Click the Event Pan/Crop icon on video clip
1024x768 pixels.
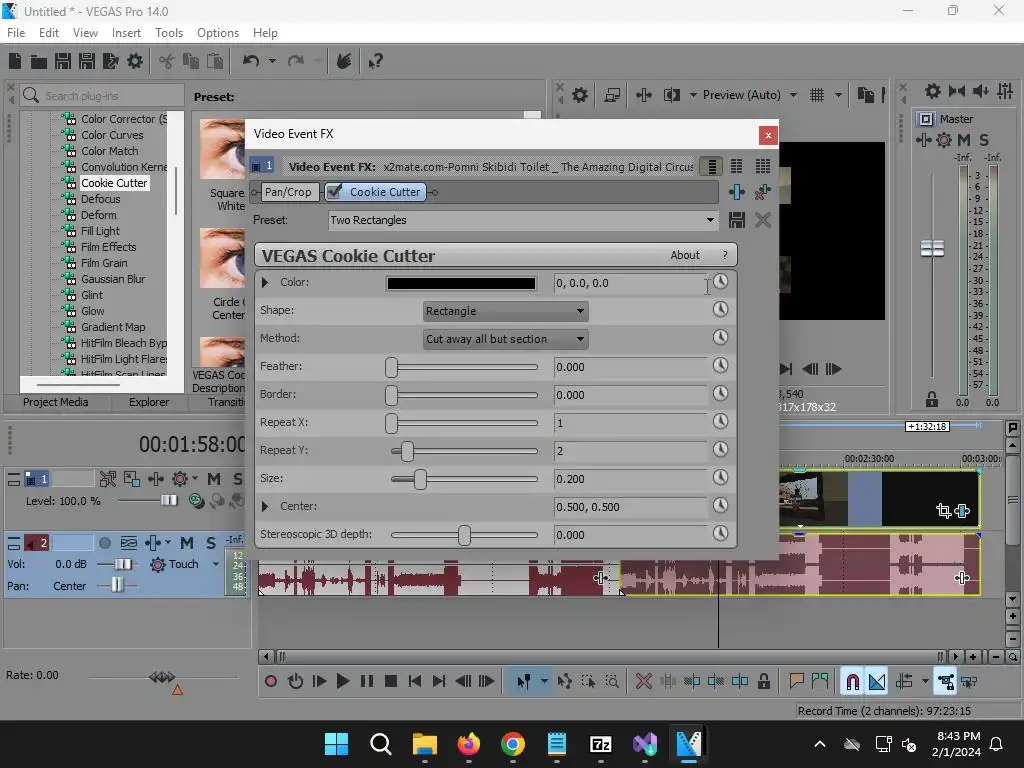pyautogui.click(x=943, y=511)
